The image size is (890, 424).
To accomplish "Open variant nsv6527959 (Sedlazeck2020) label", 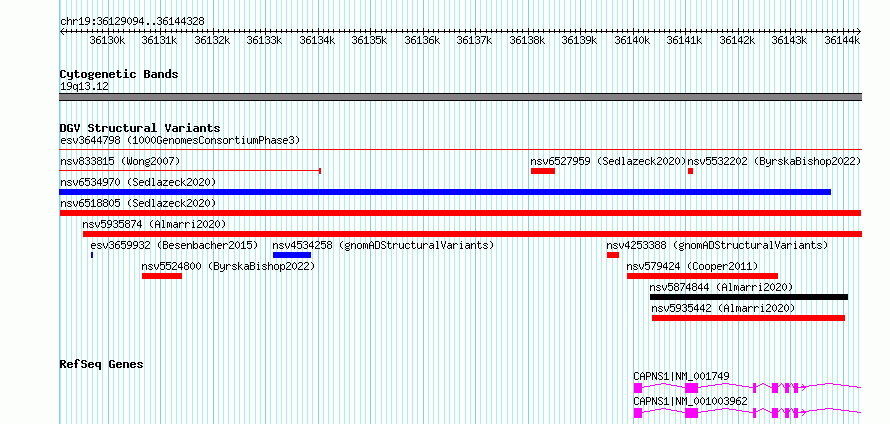I will [608, 162].
